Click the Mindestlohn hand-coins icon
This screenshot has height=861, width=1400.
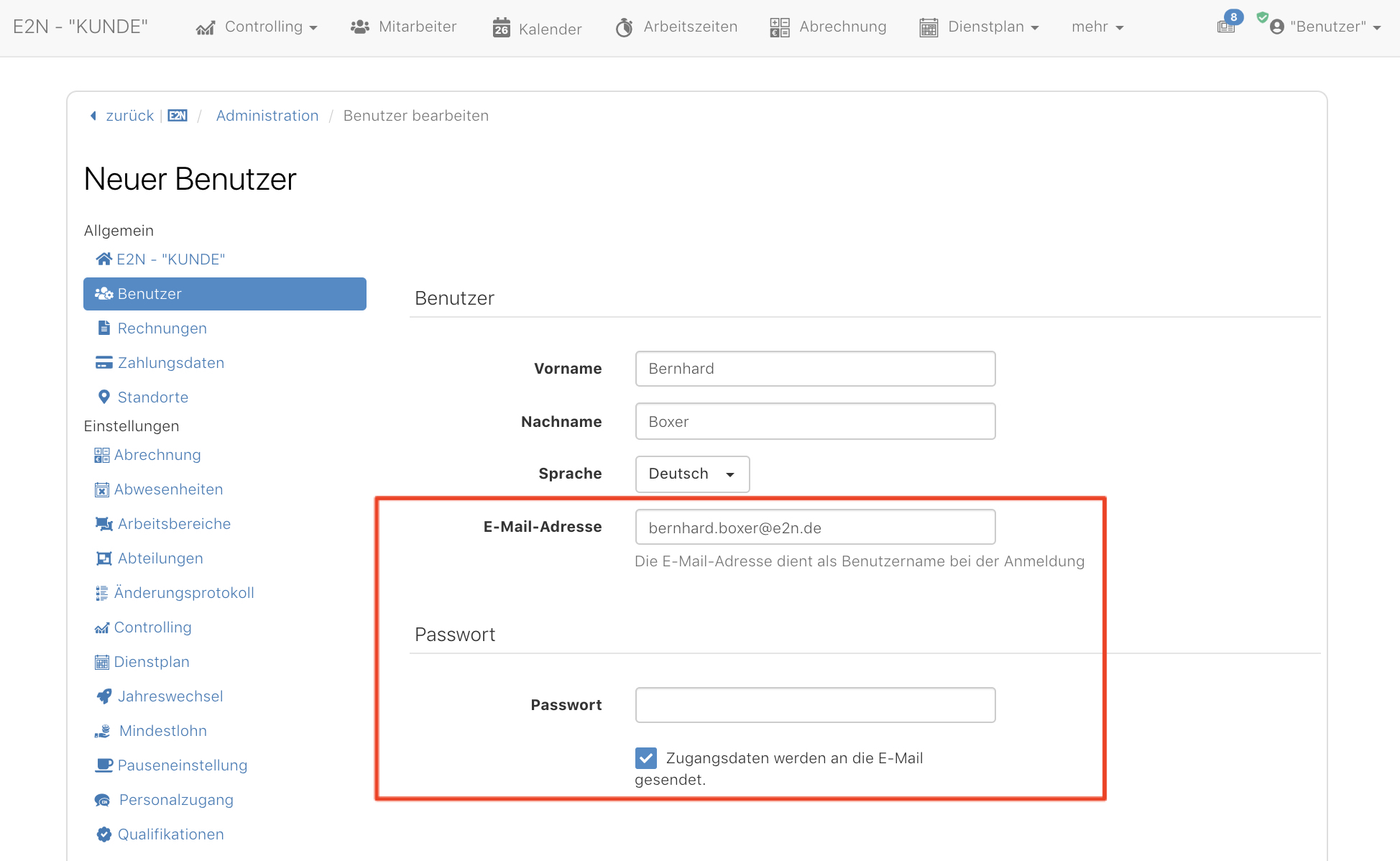tap(103, 731)
